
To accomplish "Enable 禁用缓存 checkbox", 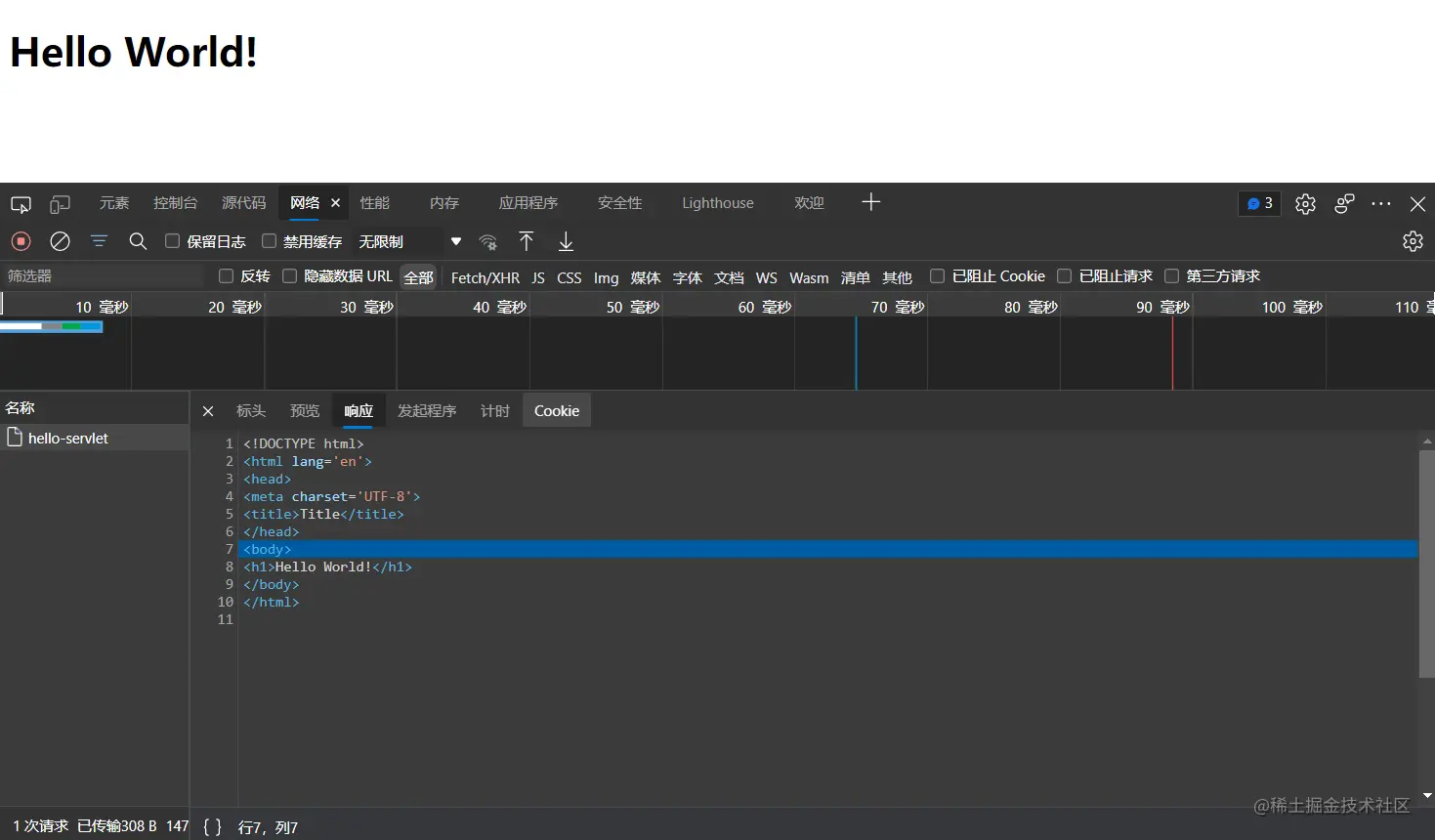I will coord(269,241).
